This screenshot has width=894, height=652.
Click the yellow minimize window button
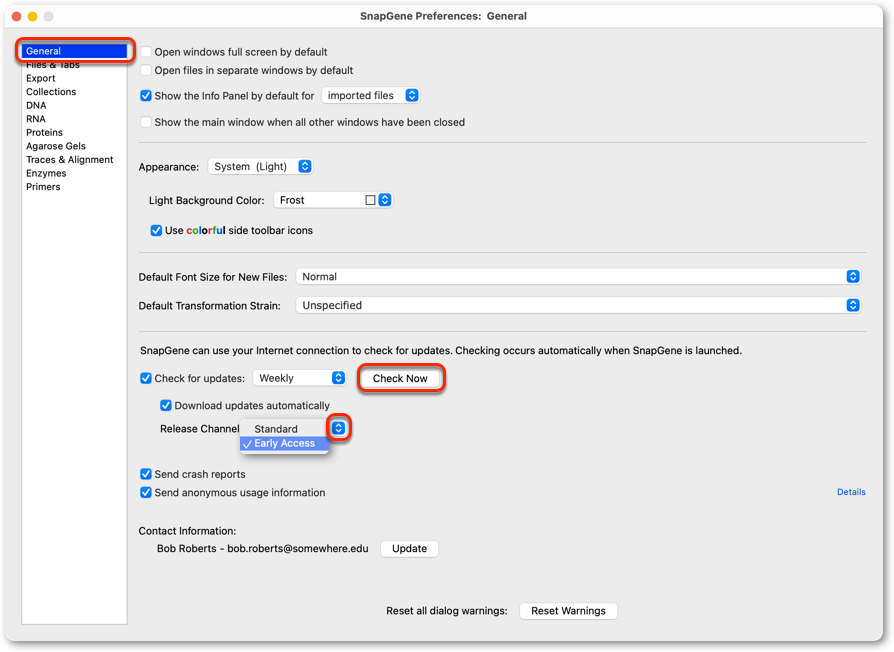tap(32, 17)
